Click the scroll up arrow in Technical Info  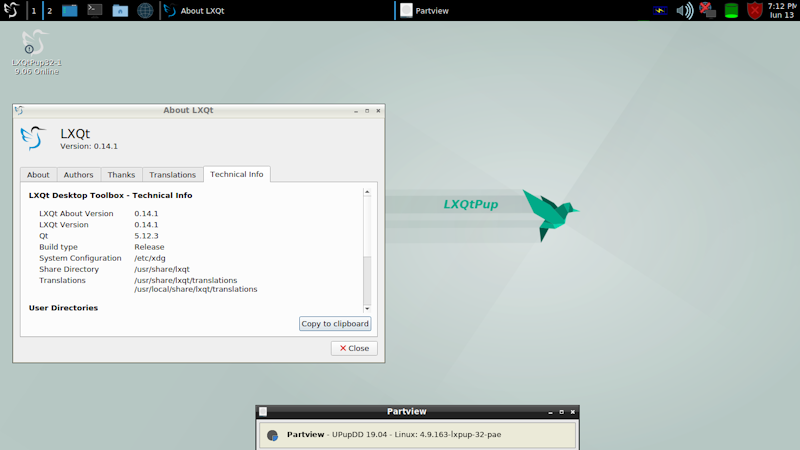(367, 192)
